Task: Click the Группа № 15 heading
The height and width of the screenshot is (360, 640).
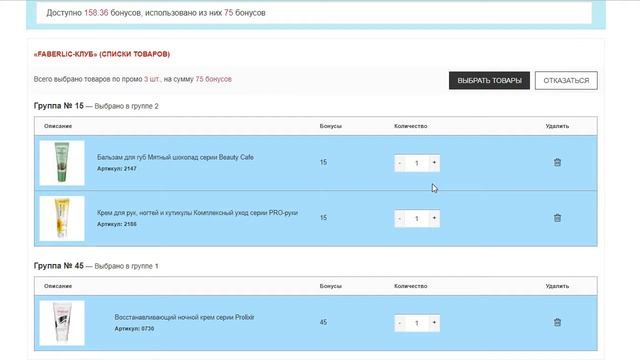Action: pyautogui.click(x=58, y=106)
